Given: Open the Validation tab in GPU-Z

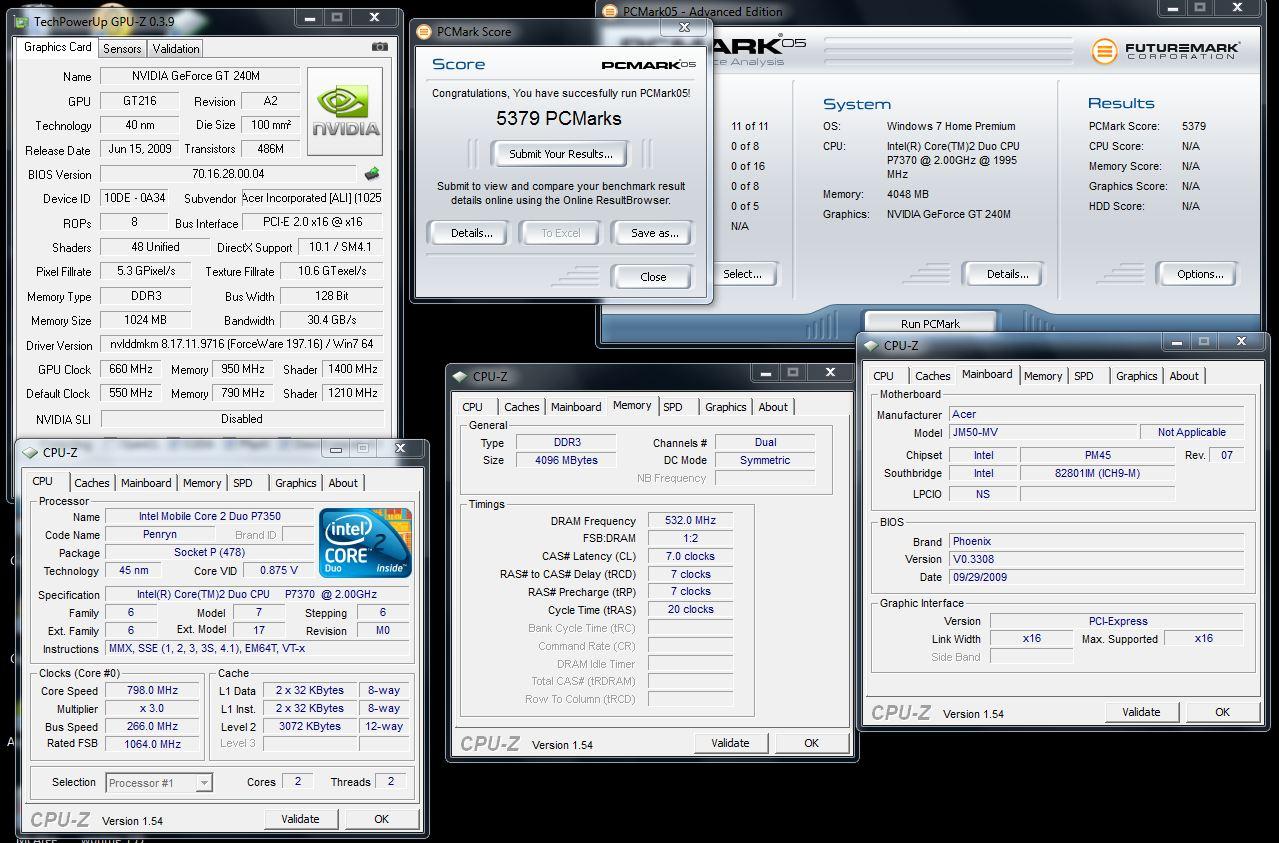Looking at the screenshot, I should [176, 48].
